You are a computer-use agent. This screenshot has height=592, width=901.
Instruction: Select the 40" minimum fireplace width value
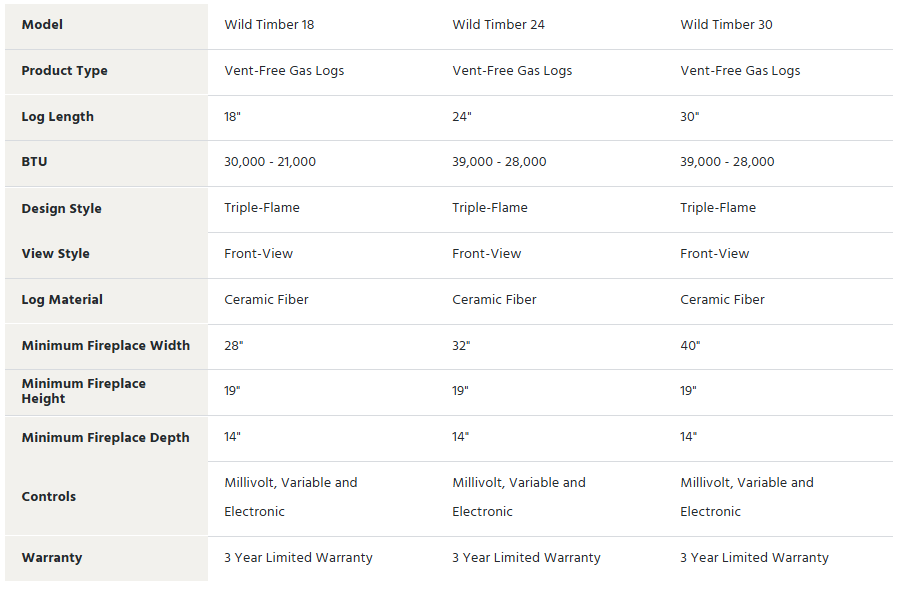tap(690, 345)
